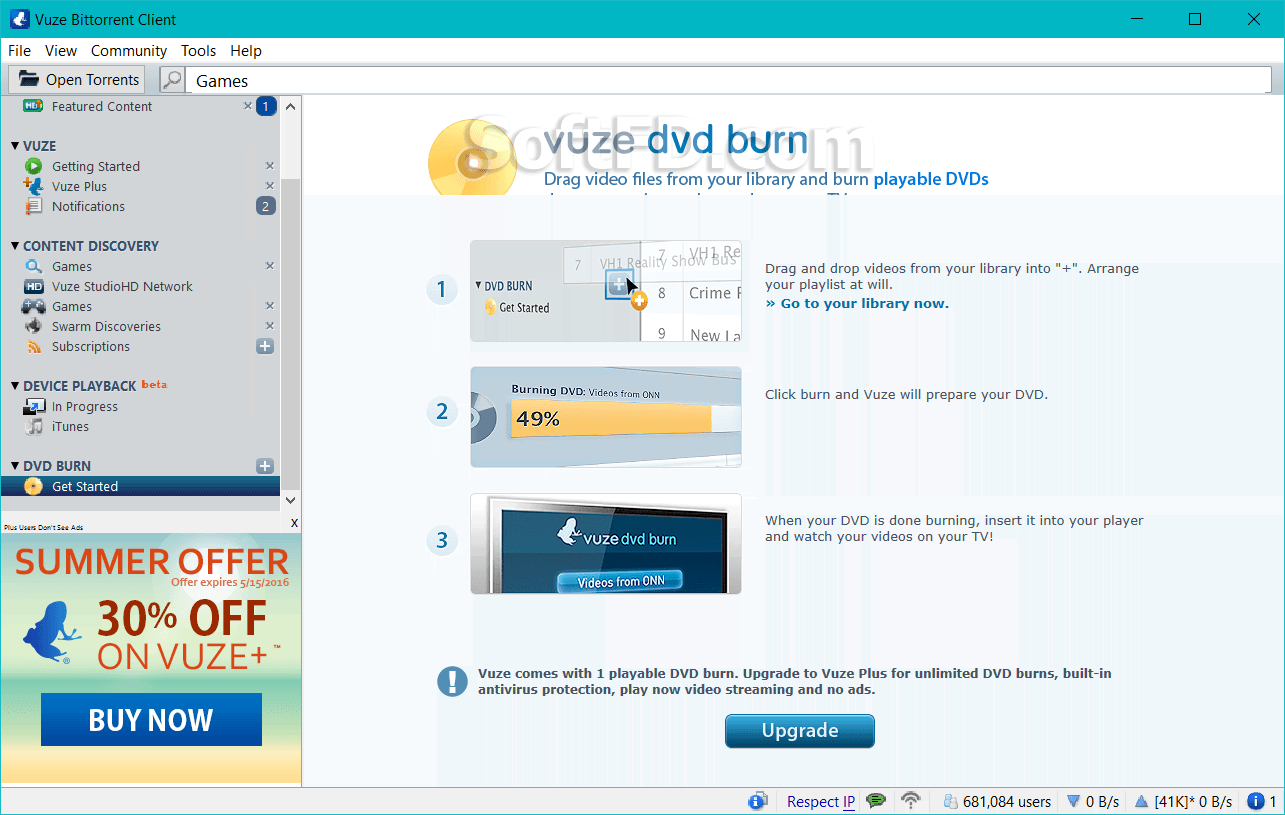Image resolution: width=1285 pixels, height=815 pixels.
Task: Click the Featured Content count badge 1
Action: (x=266, y=106)
